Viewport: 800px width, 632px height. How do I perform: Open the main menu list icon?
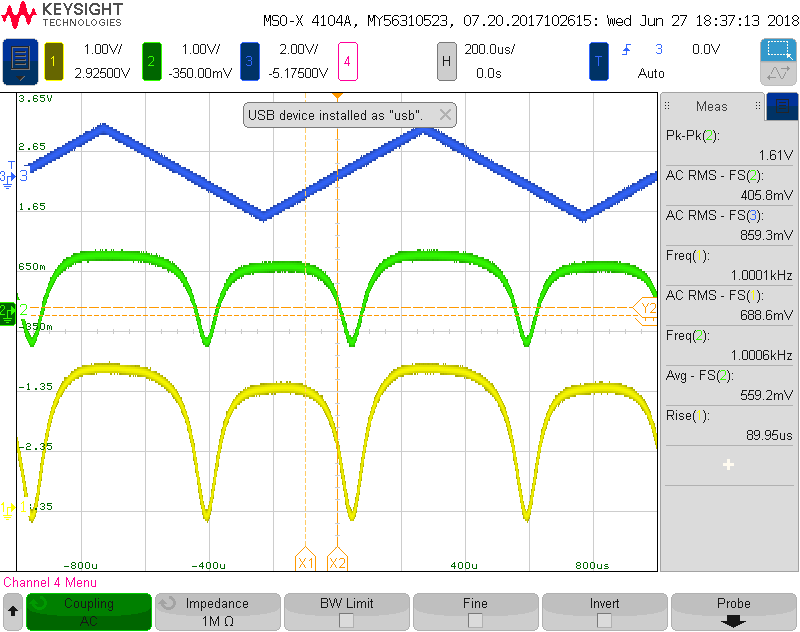[20, 62]
